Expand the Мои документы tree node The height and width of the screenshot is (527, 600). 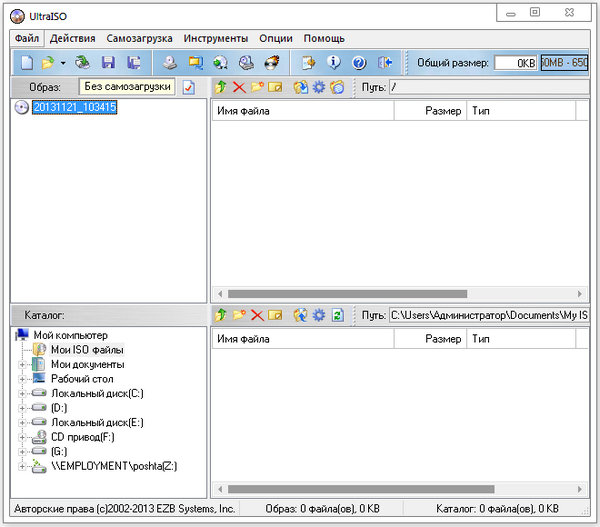22,365
